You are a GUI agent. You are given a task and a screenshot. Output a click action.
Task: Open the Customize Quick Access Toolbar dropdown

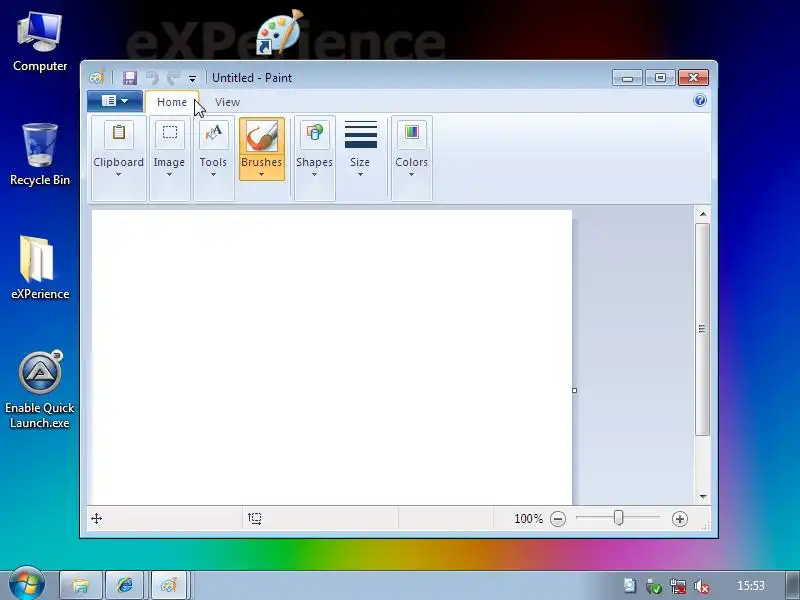(x=192, y=78)
